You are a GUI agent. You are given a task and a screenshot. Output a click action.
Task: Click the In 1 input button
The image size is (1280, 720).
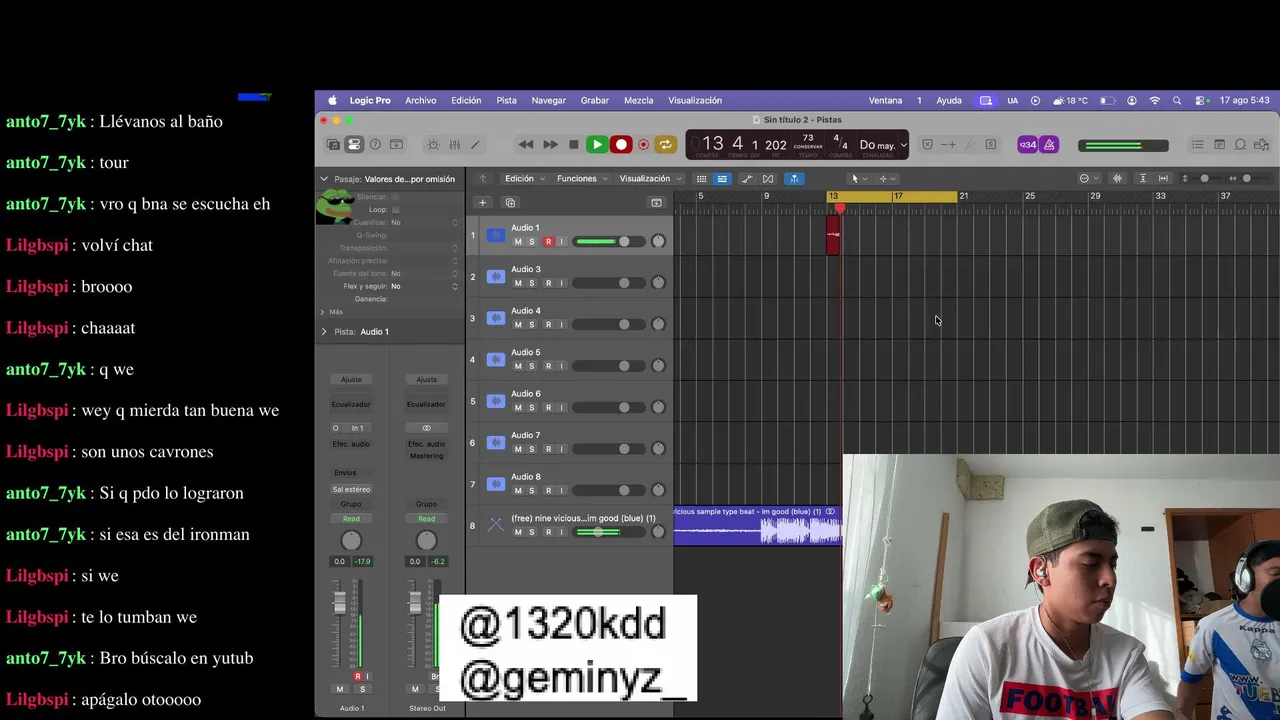pyautogui.click(x=357, y=428)
